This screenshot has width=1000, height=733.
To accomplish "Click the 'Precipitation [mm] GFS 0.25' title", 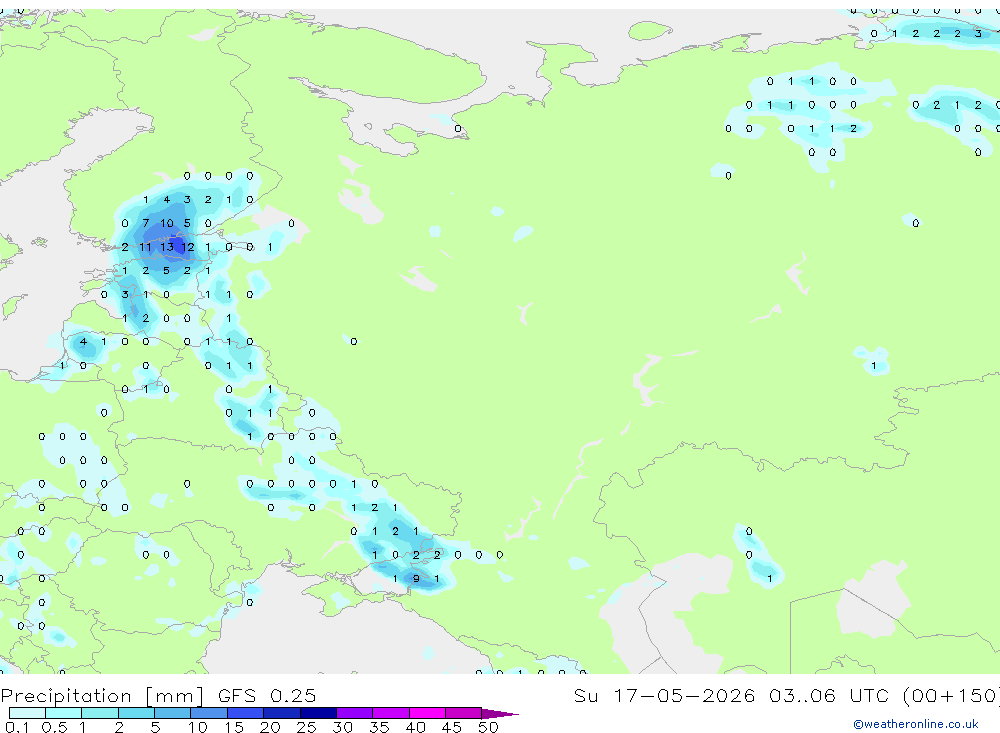I will (158, 695).
